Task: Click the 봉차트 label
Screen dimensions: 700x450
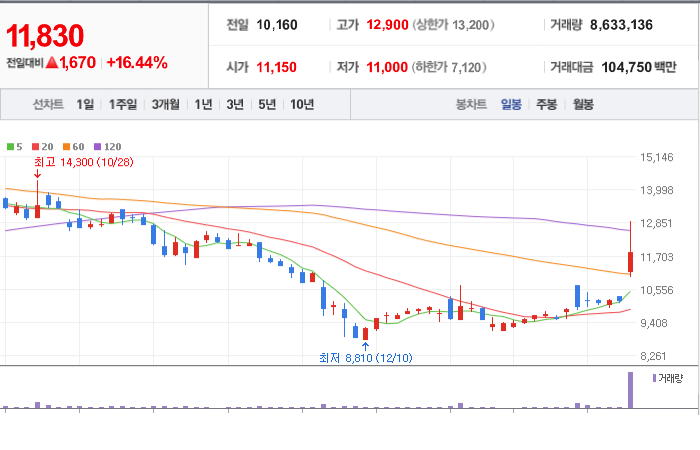Action: tap(471, 104)
